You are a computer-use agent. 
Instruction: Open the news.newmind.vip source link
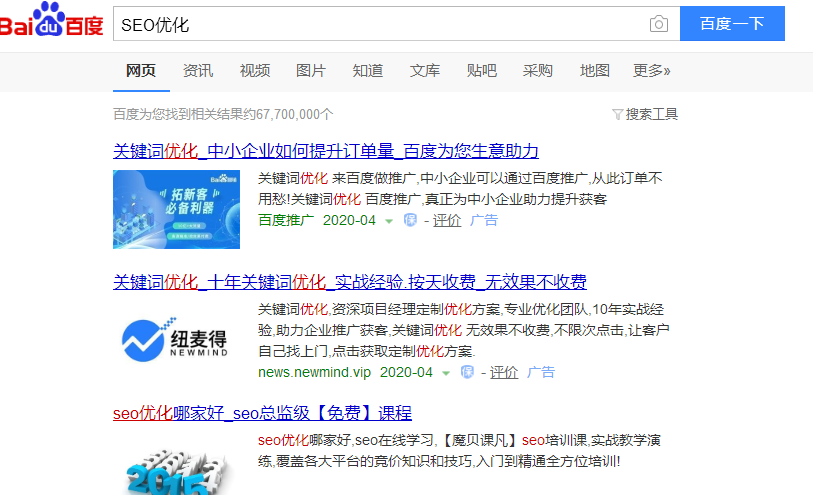pyautogui.click(x=314, y=372)
